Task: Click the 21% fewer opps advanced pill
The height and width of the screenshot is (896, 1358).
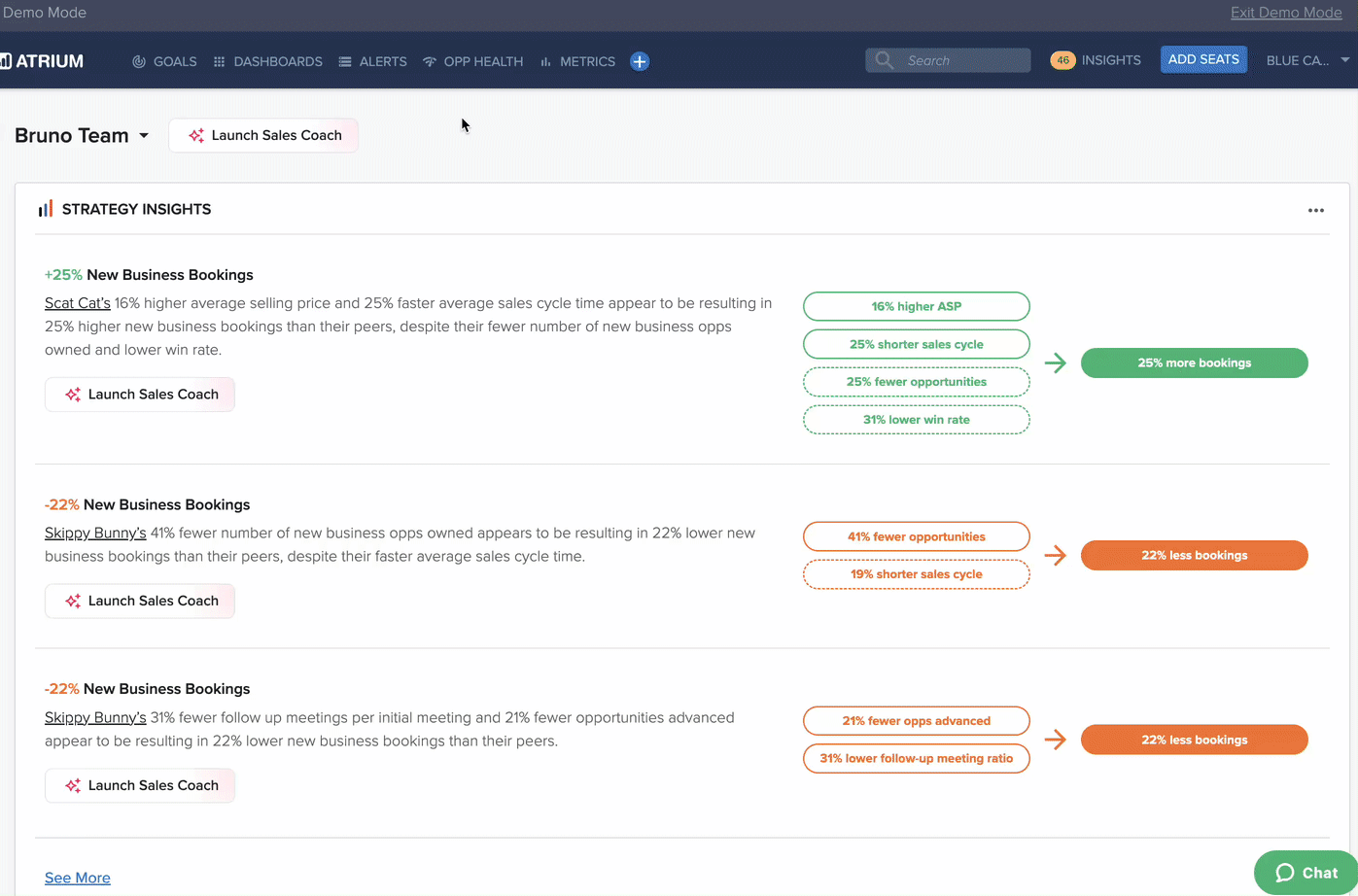Action: pos(917,721)
